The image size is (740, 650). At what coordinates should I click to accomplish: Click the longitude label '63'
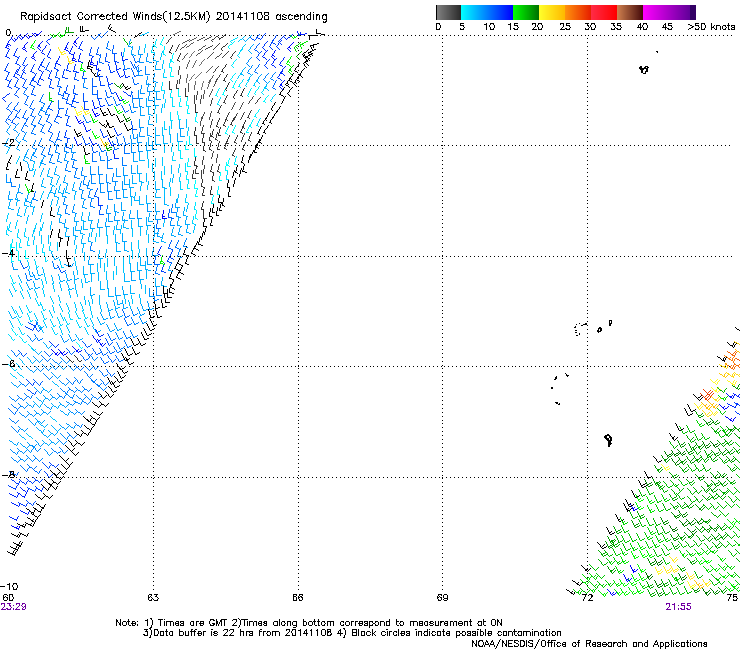(x=153, y=598)
